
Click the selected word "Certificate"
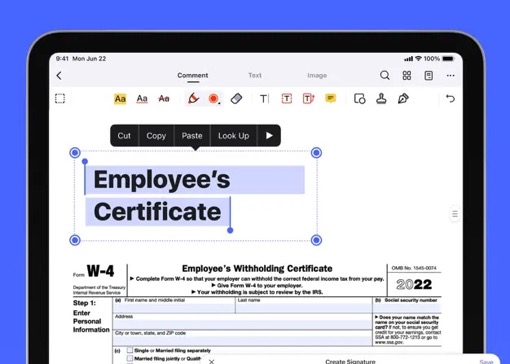pyautogui.click(x=157, y=212)
